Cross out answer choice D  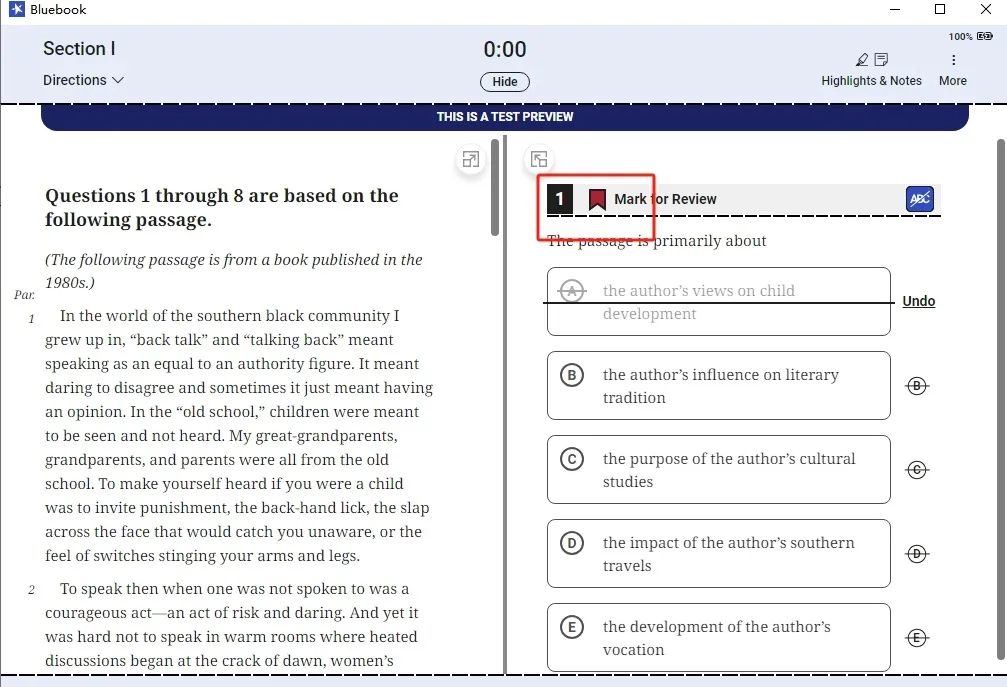[916, 554]
